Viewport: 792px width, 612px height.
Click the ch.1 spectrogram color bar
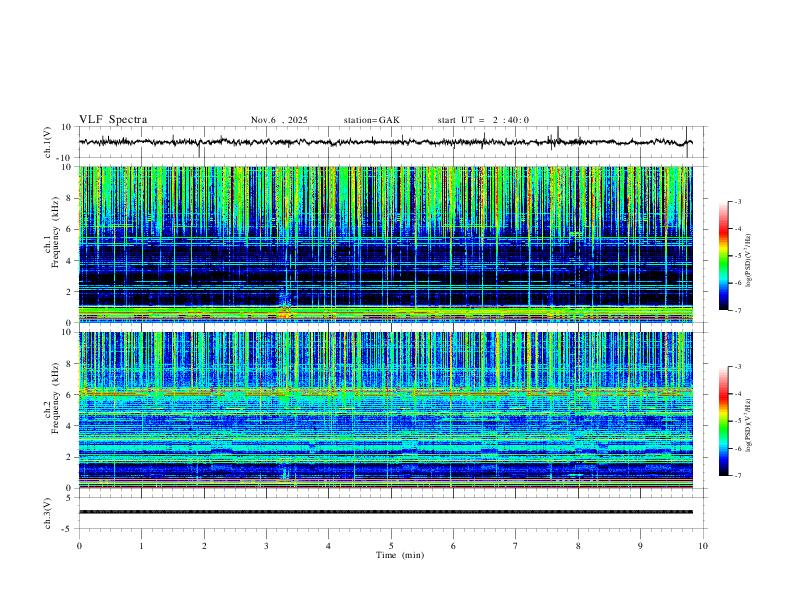pyautogui.click(x=723, y=255)
